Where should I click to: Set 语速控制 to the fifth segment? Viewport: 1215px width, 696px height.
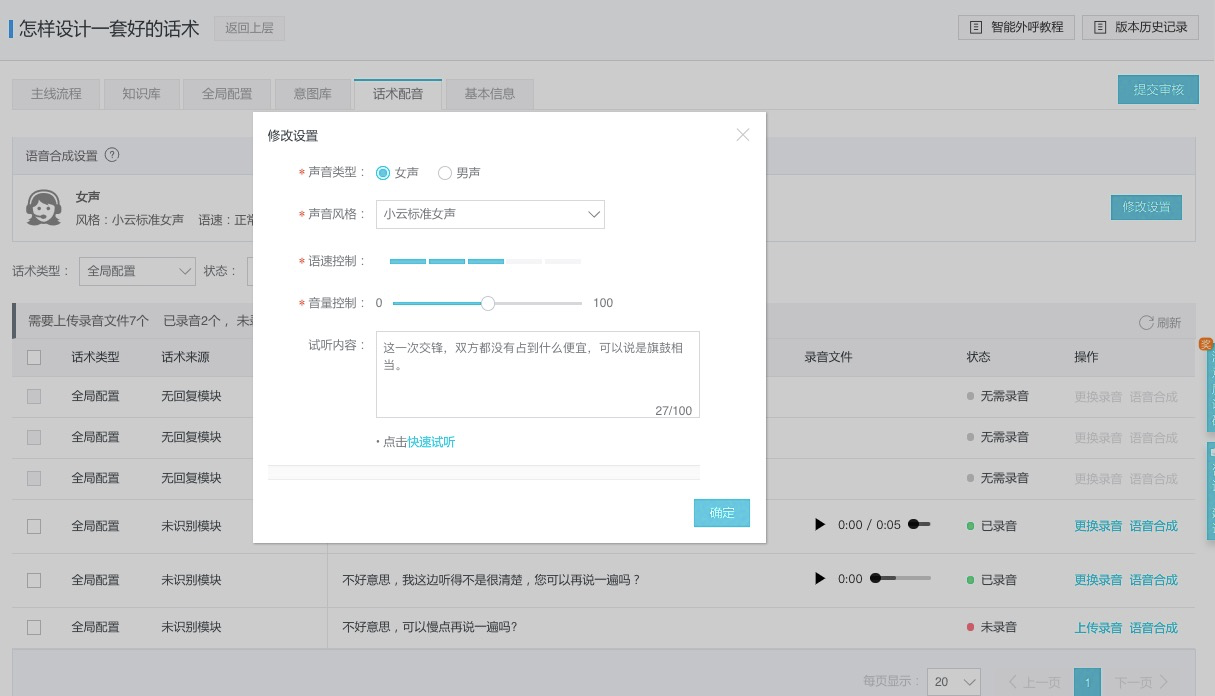coord(563,261)
